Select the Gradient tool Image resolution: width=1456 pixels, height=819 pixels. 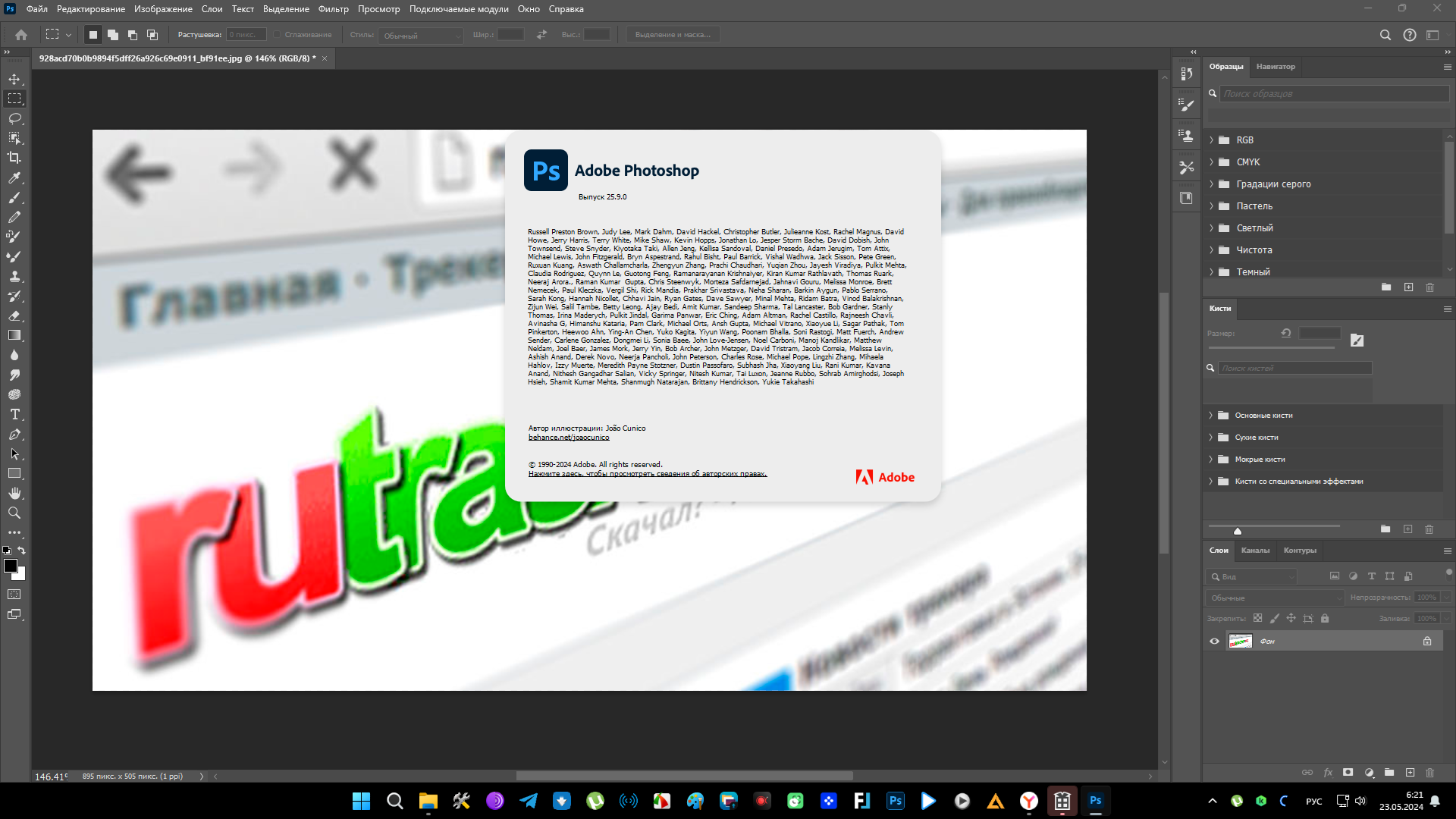(14, 335)
